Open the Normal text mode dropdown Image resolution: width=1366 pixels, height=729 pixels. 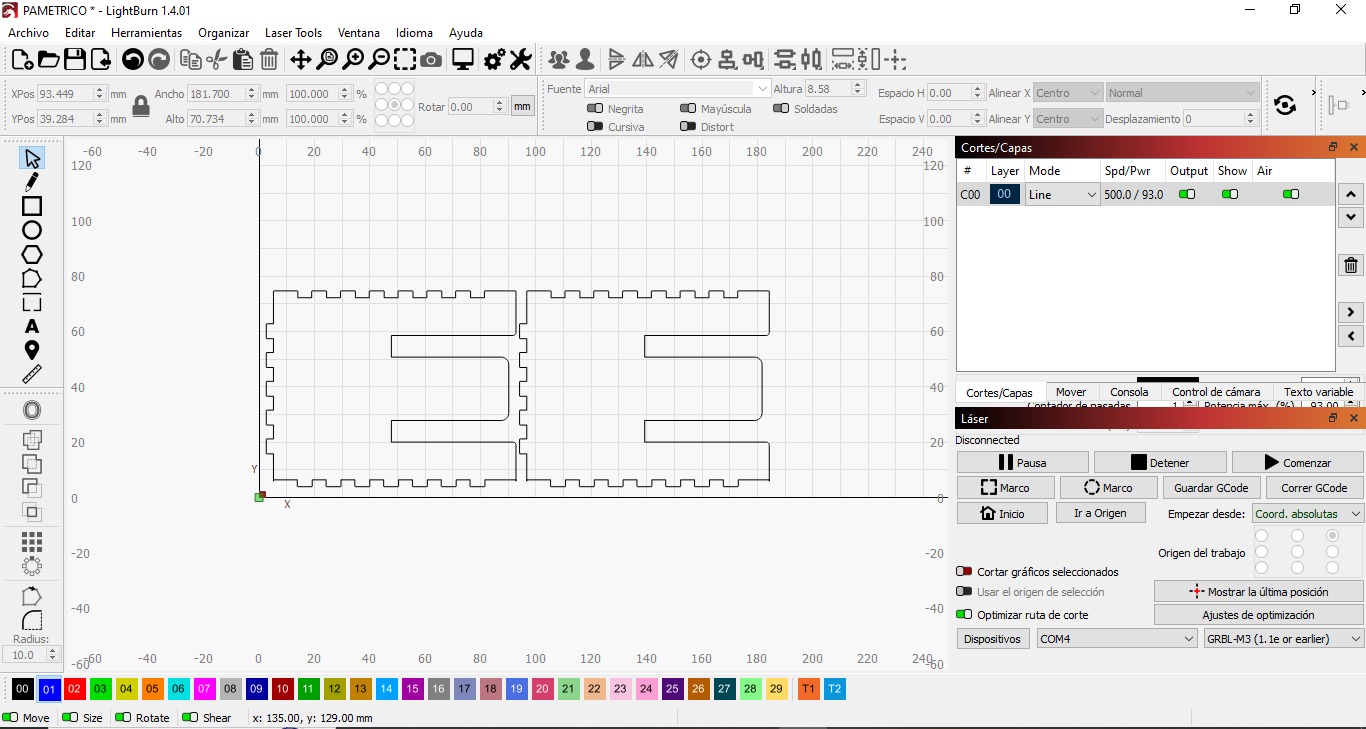tap(1182, 93)
